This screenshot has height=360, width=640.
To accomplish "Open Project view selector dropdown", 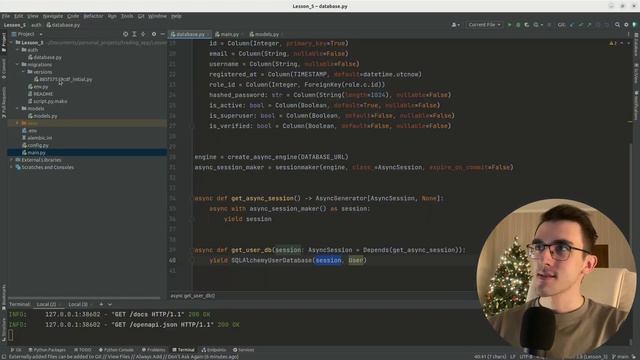I will click(27, 34).
